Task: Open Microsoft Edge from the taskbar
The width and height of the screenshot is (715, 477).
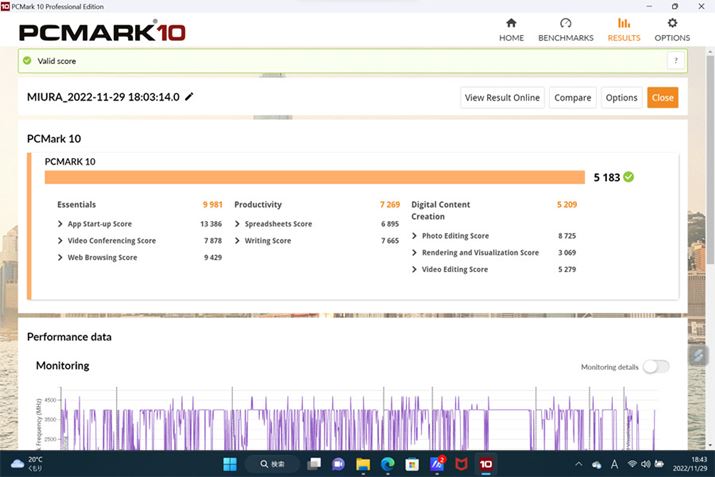Action: (387, 464)
